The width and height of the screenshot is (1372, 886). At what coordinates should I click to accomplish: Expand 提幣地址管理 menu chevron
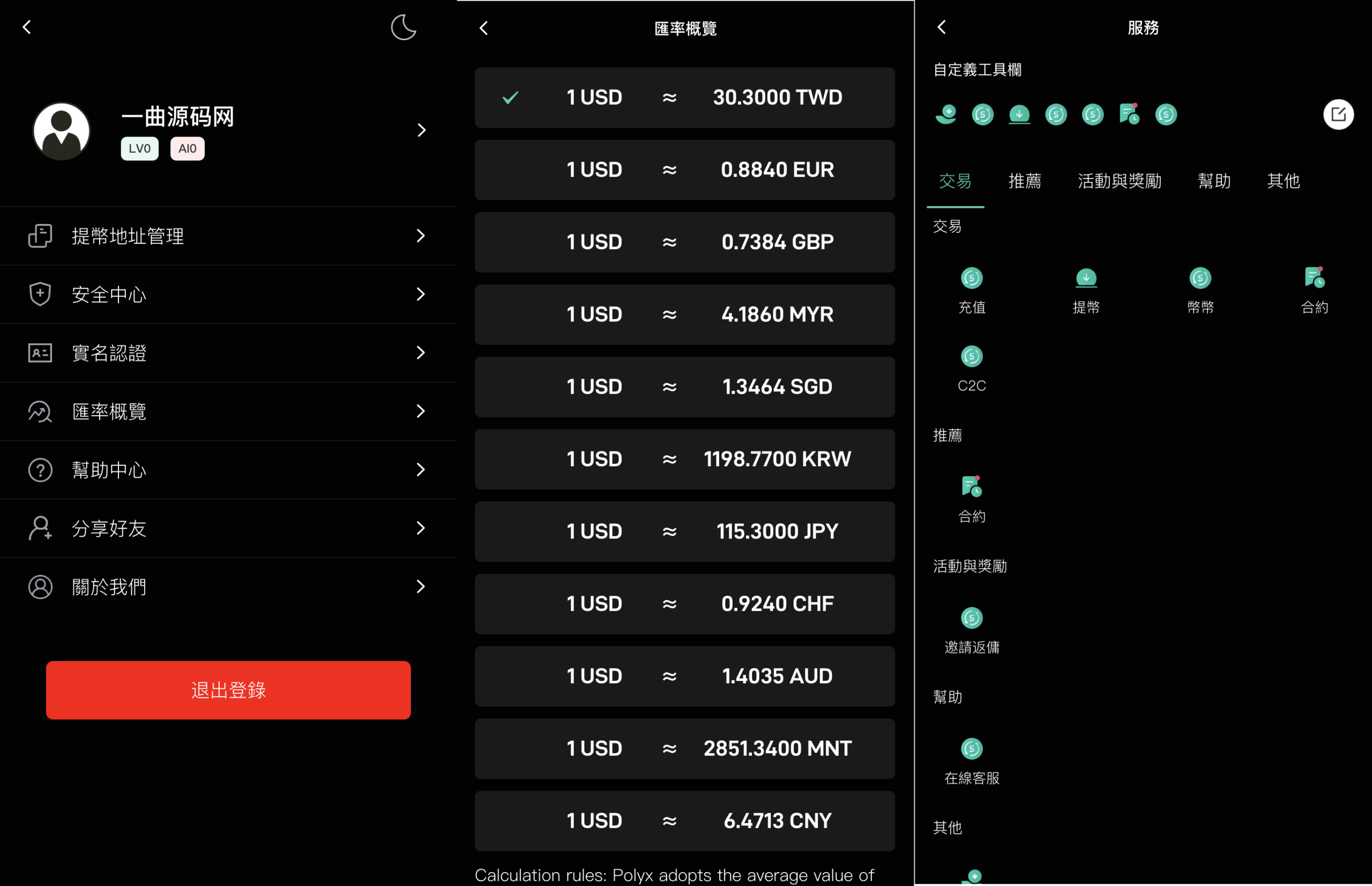click(421, 236)
